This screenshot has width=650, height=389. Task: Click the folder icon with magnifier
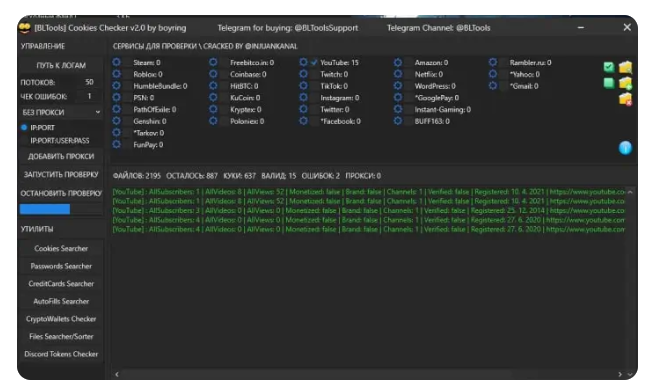[x=626, y=67]
